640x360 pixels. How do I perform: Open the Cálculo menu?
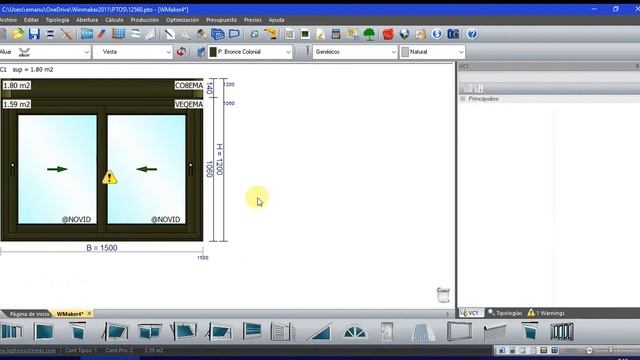(x=114, y=20)
